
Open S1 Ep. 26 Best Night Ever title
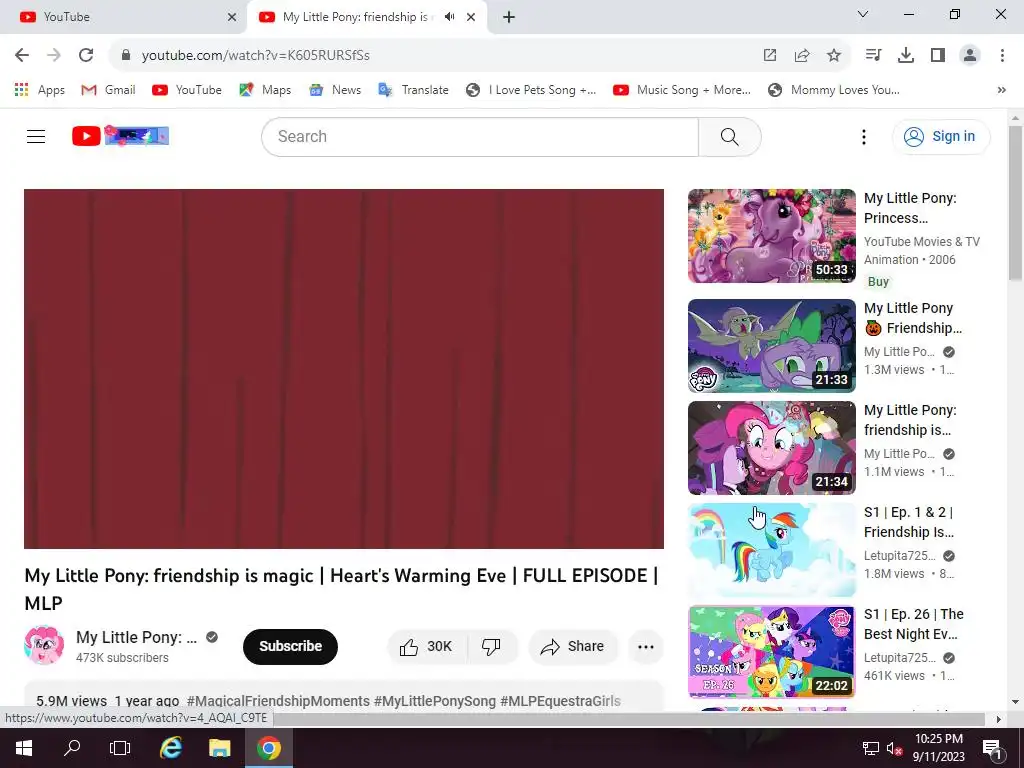(x=914, y=624)
